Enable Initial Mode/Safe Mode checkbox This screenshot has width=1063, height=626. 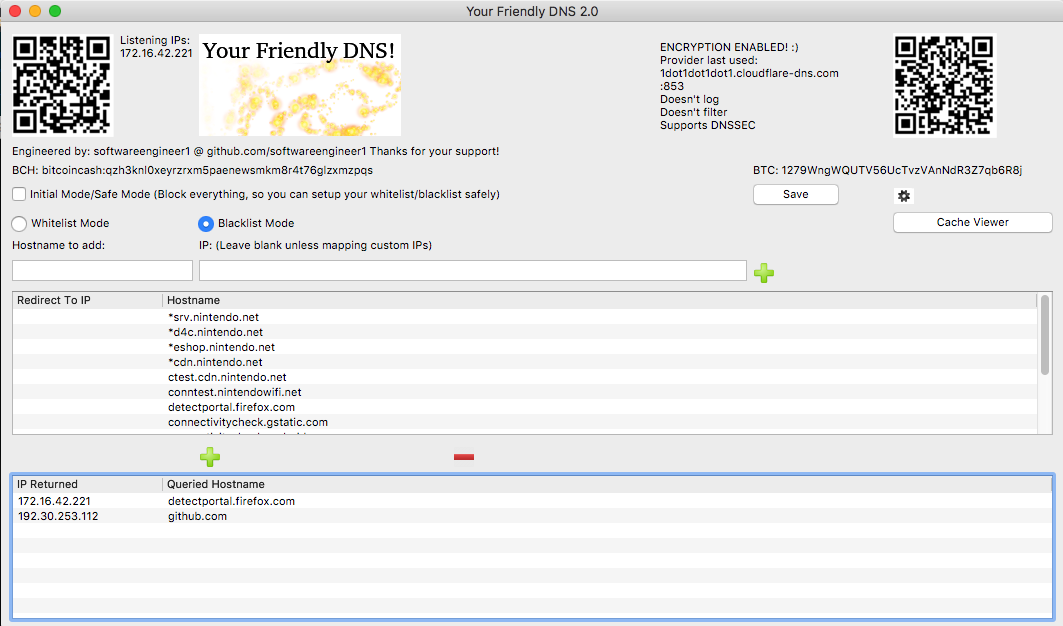(x=19, y=194)
